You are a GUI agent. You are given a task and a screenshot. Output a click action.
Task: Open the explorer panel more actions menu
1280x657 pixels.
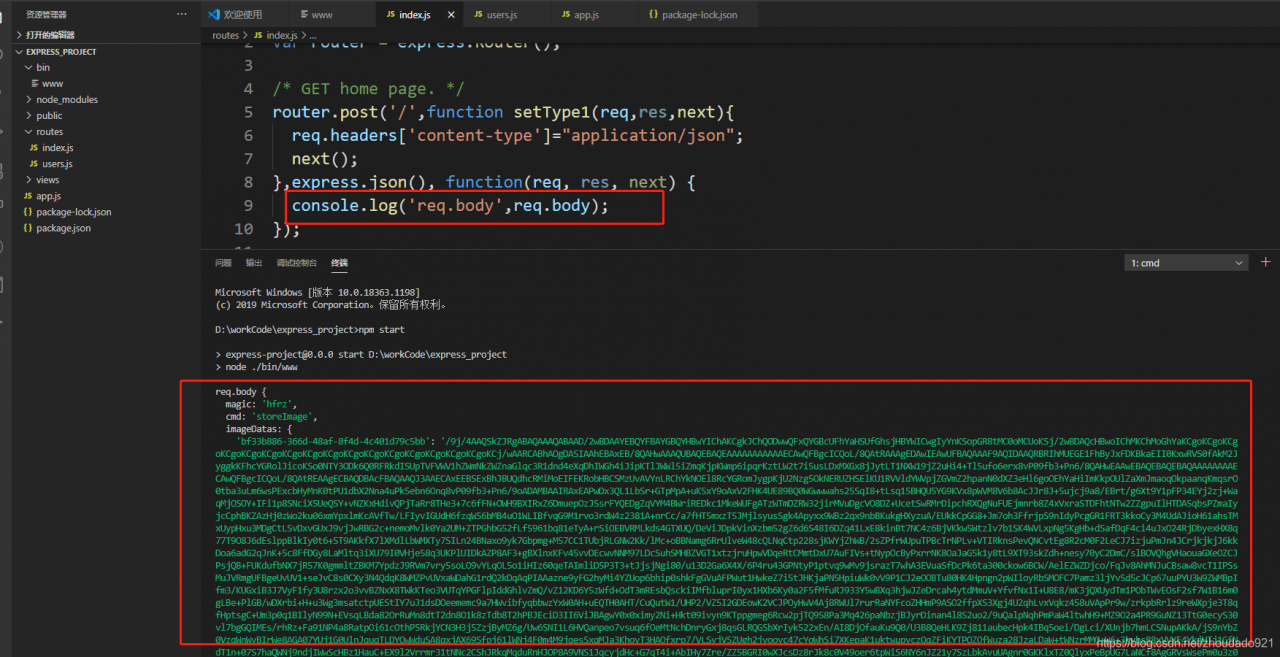click(x=181, y=15)
